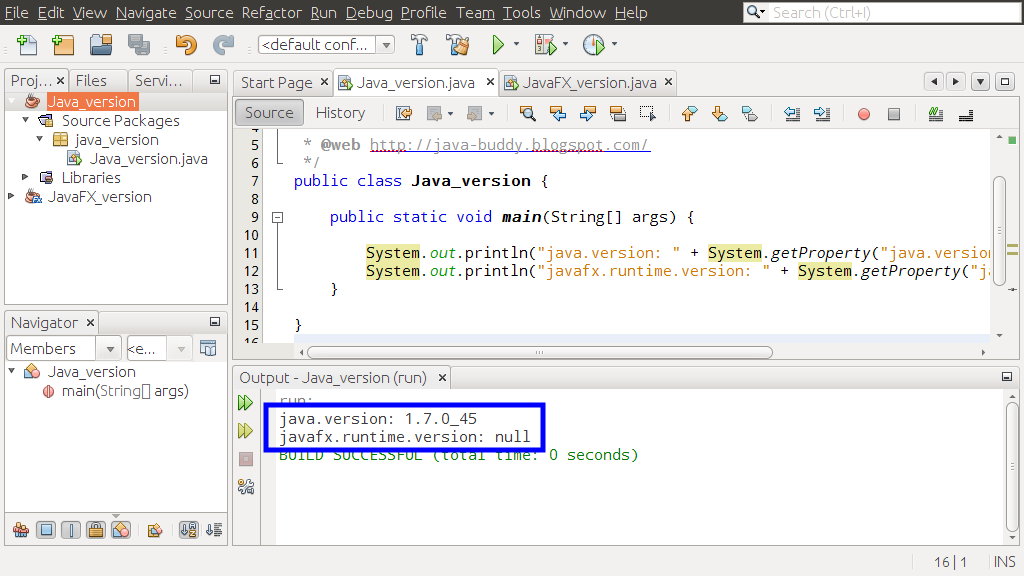Switch to Source view button
The height and width of the screenshot is (576, 1024).
[x=269, y=113]
